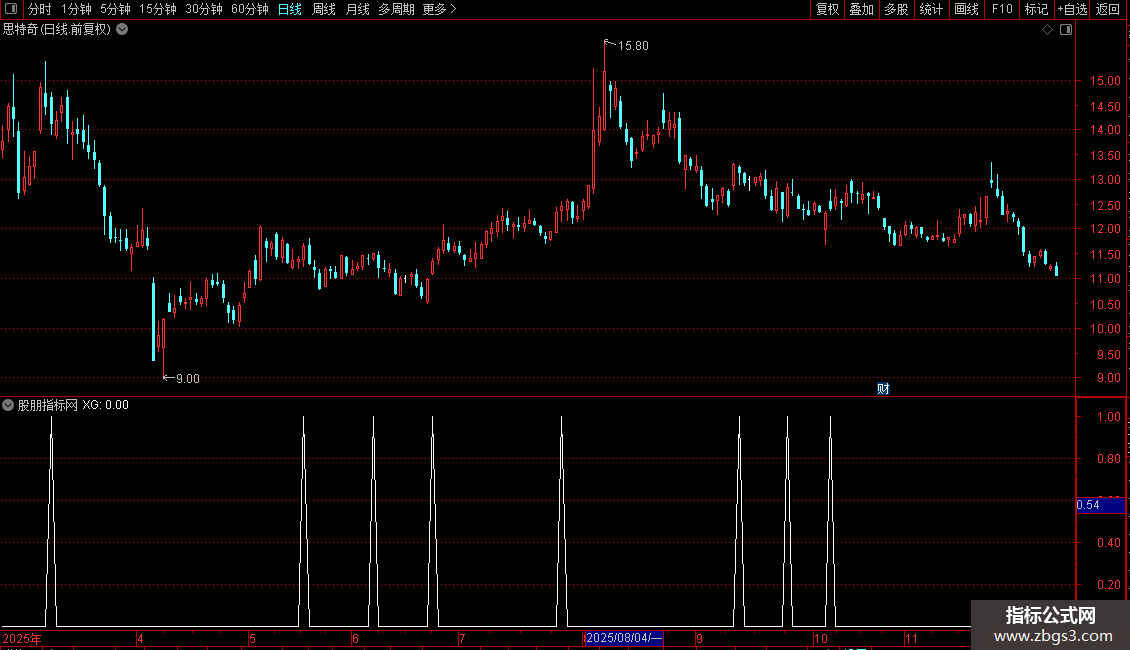The height and width of the screenshot is (650, 1130).
Task: Click the 叠加 overlay button
Action: pyautogui.click(x=861, y=9)
